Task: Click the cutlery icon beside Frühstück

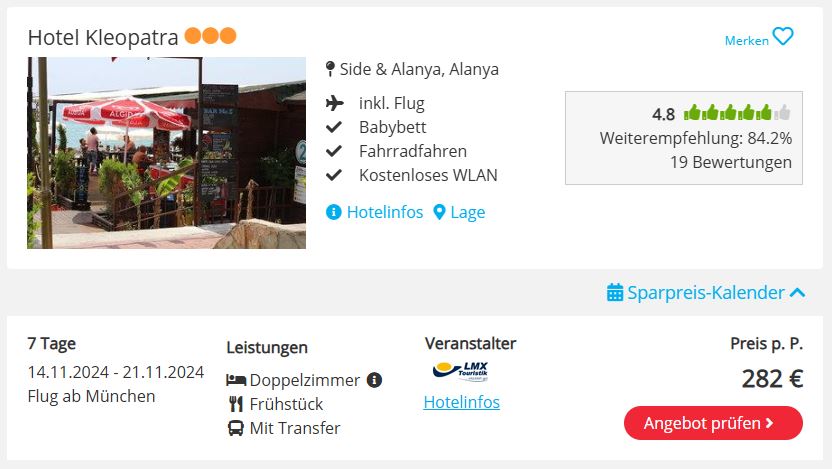Action: [x=236, y=404]
